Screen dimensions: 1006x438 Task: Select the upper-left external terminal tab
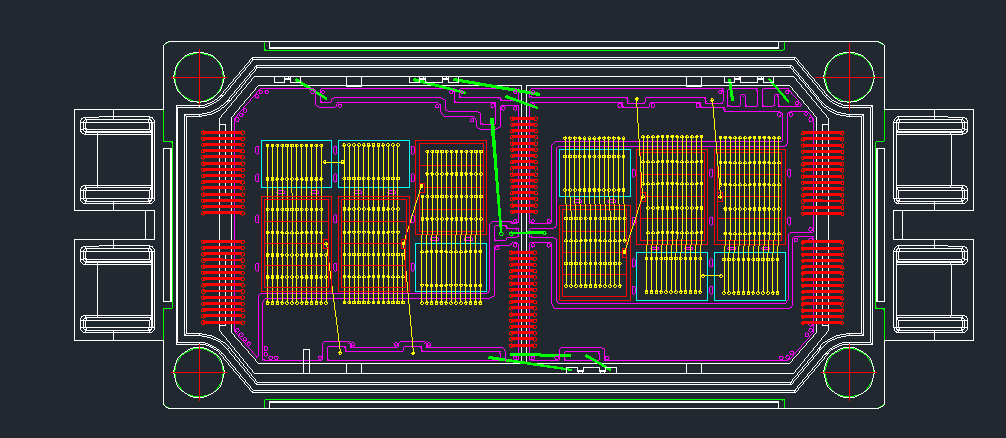point(117,160)
